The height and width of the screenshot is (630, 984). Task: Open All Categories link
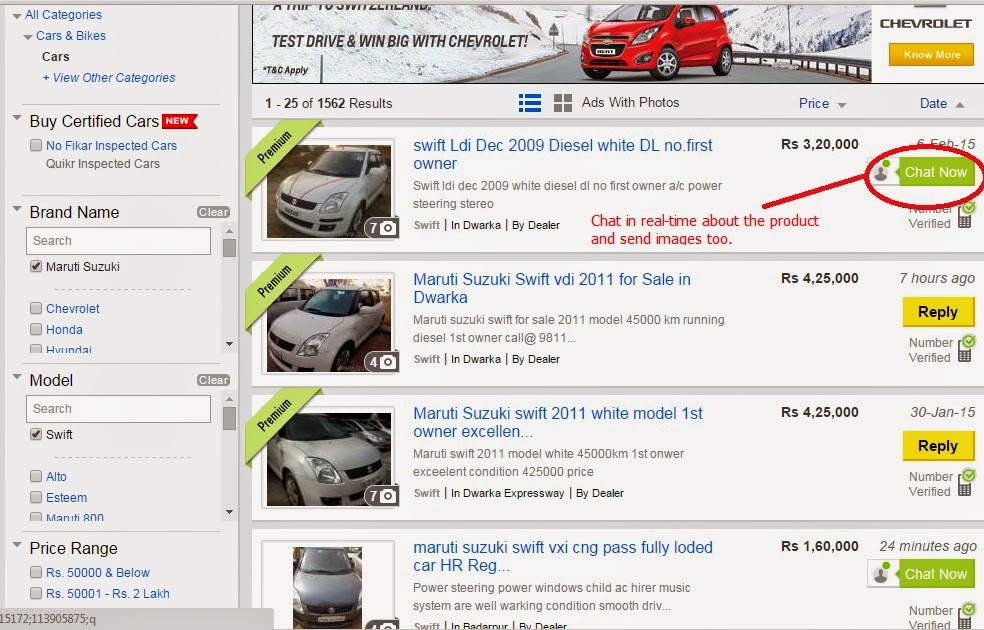pyautogui.click(x=63, y=14)
